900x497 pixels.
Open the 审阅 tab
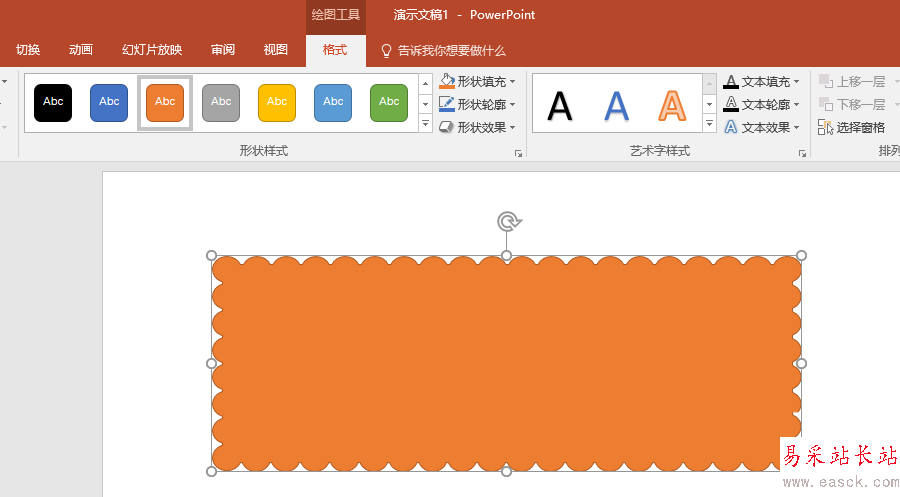[x=223, y=50]
